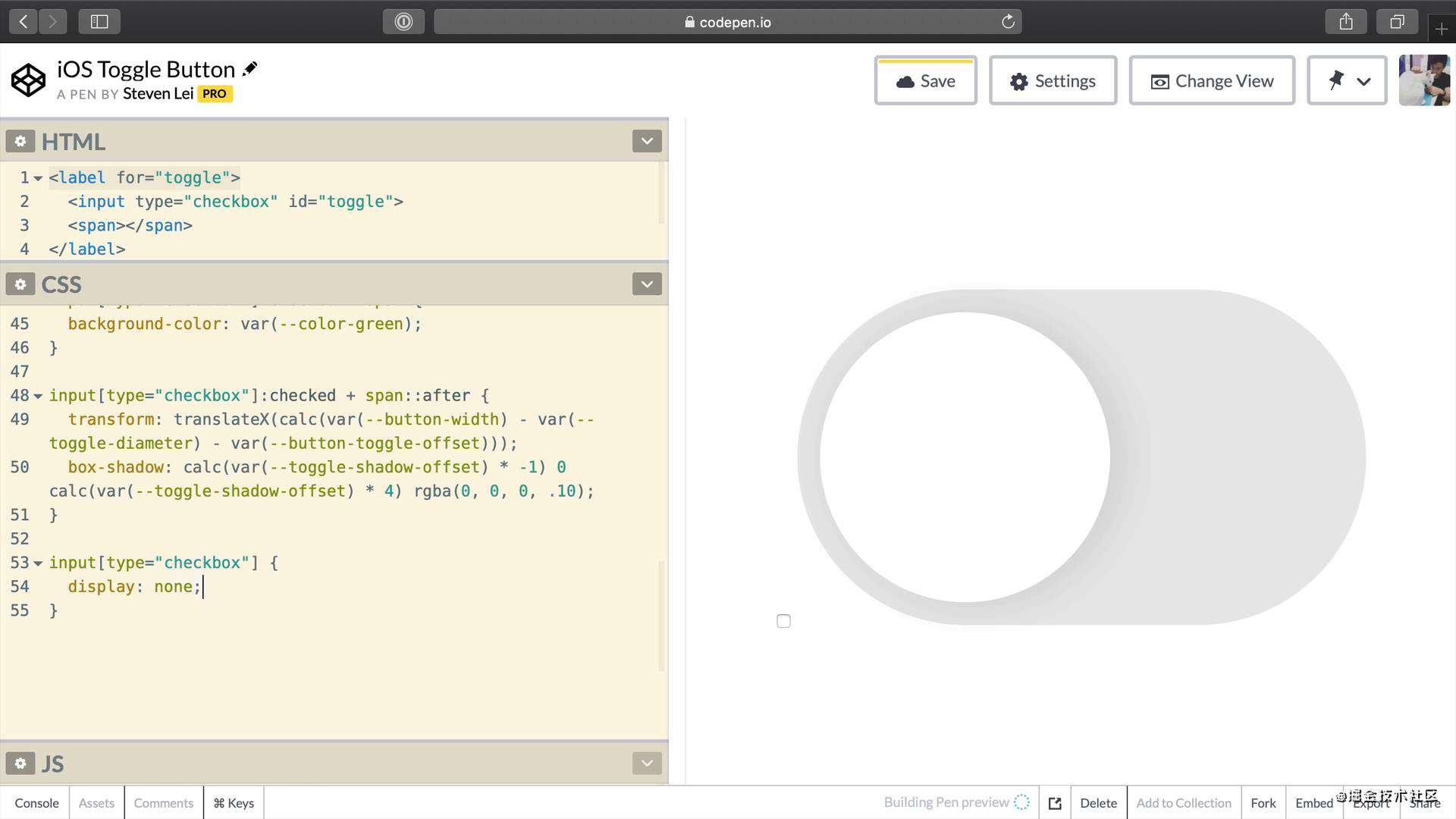Open the Assets tab
1456x819 pixels.
(x=96, y=803)
